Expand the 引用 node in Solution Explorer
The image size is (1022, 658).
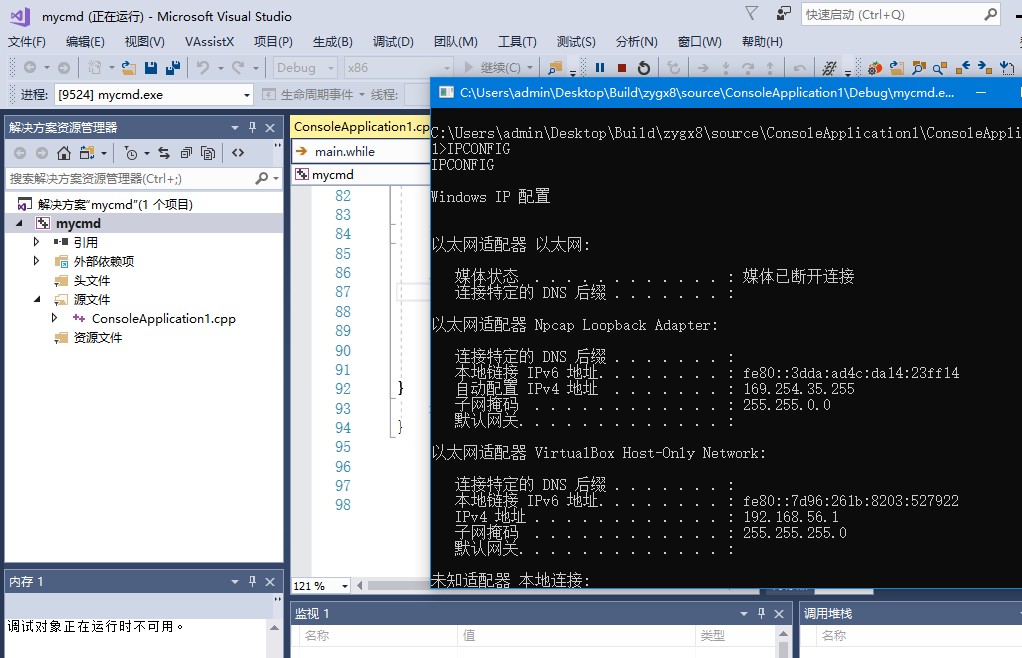click(36, 242)
